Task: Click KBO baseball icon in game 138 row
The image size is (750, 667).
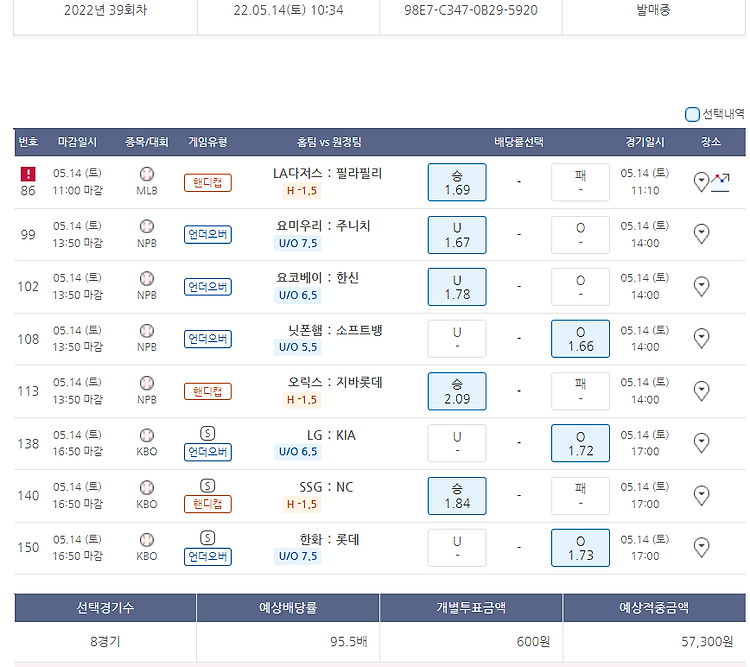Action: 147,435
